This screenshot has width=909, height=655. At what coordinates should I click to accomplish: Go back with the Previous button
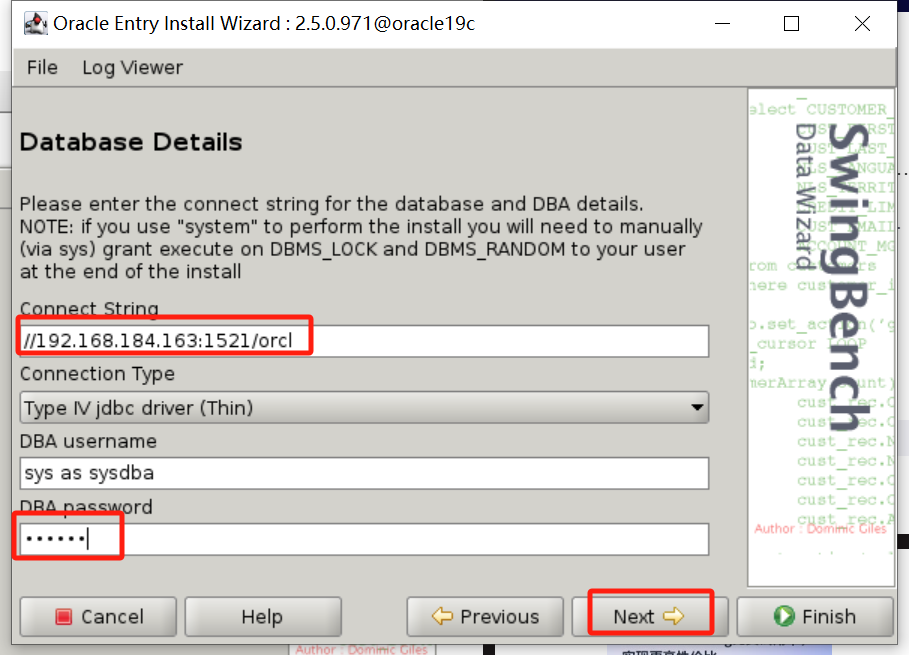coord(485,617)
